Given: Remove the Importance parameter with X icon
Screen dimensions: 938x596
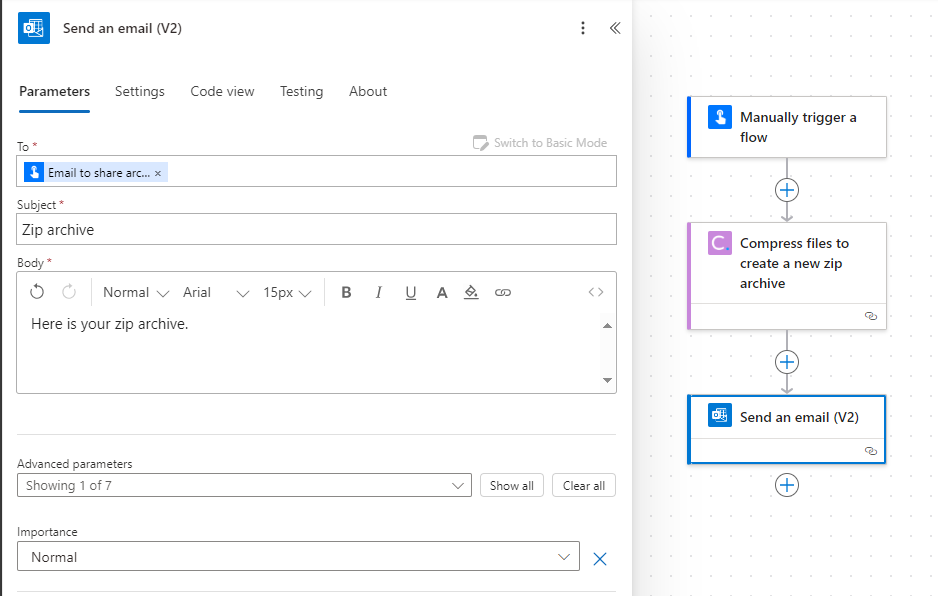Looking at the screenshot, I should coord(599,558).
